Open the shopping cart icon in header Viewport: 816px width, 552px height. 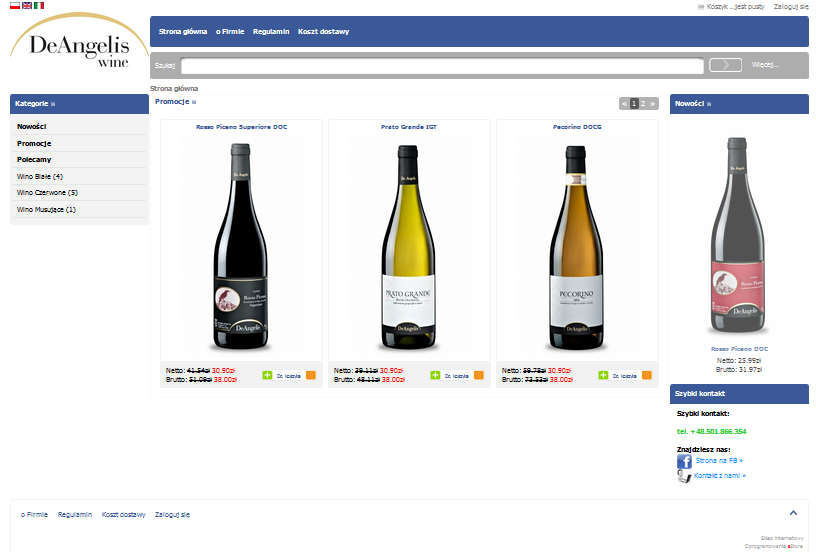point(700,7)
